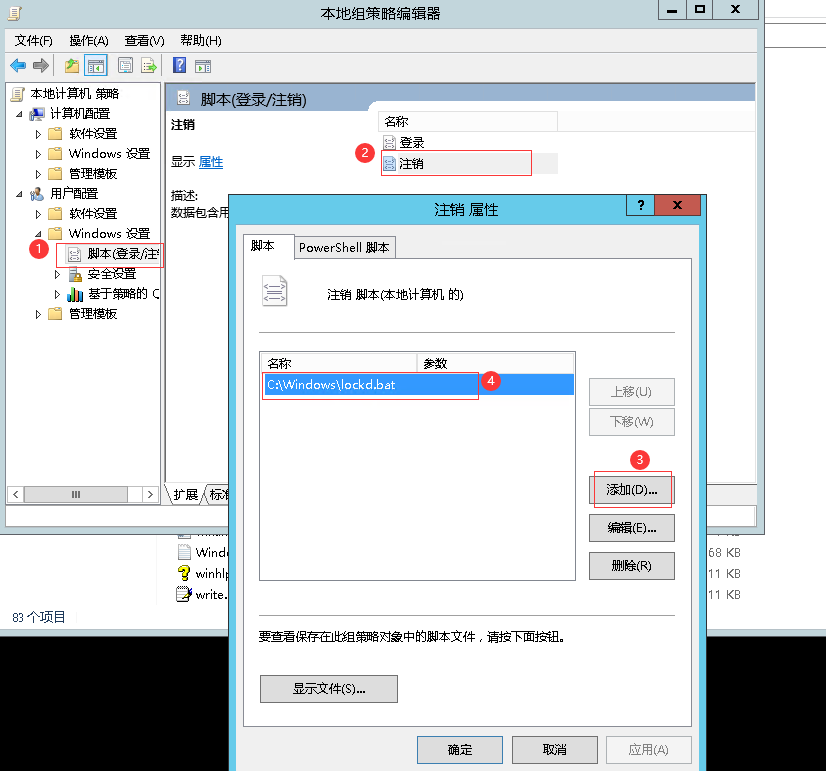The height and width of the screenshot is (771, 826).
Task: Open the 操作(A) menu
Action: click(88, 40)
